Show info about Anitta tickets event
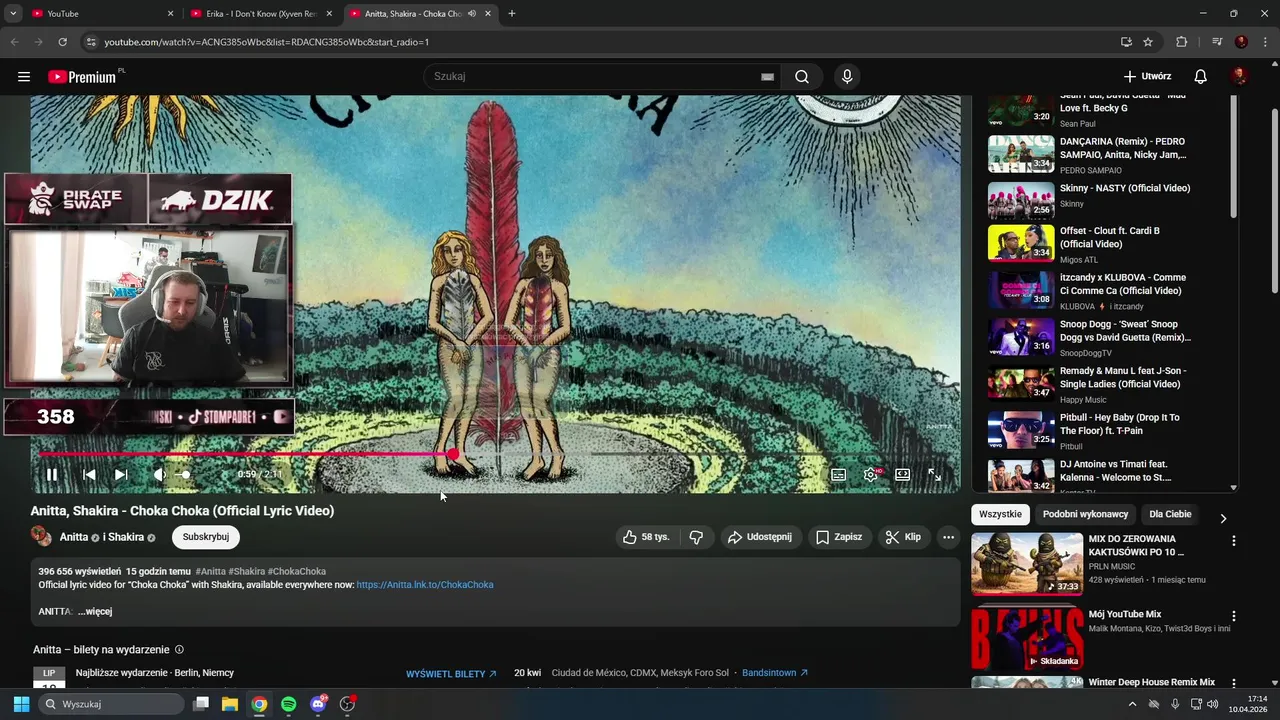This screenshot has width=1280, height=720. tap(179, 650)
